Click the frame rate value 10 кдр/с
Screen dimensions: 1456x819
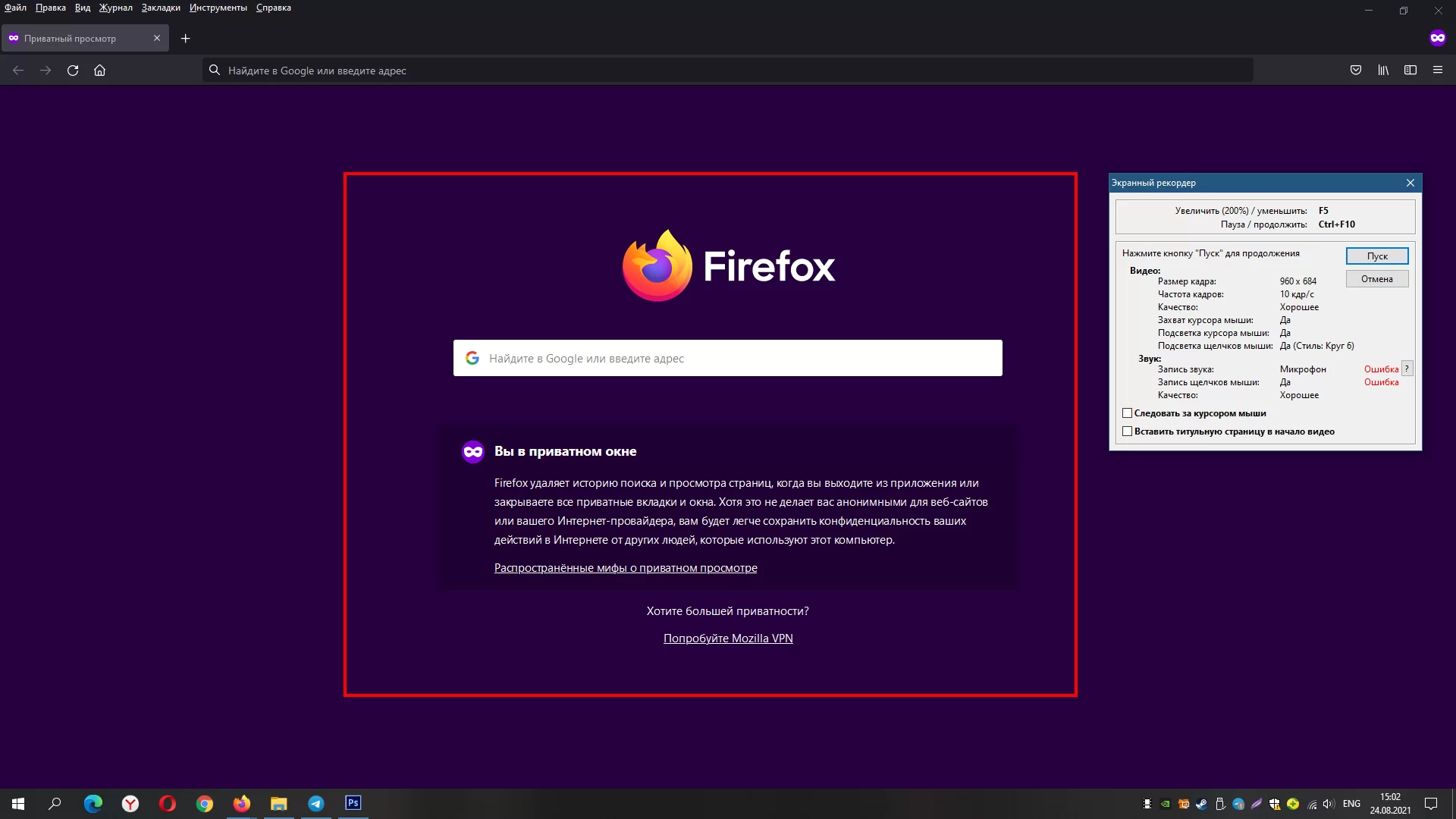point(1297,294)
